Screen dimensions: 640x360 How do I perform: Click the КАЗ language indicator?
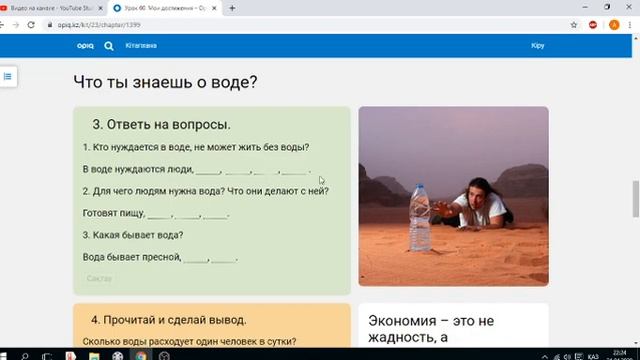click(x=593, y=357)
